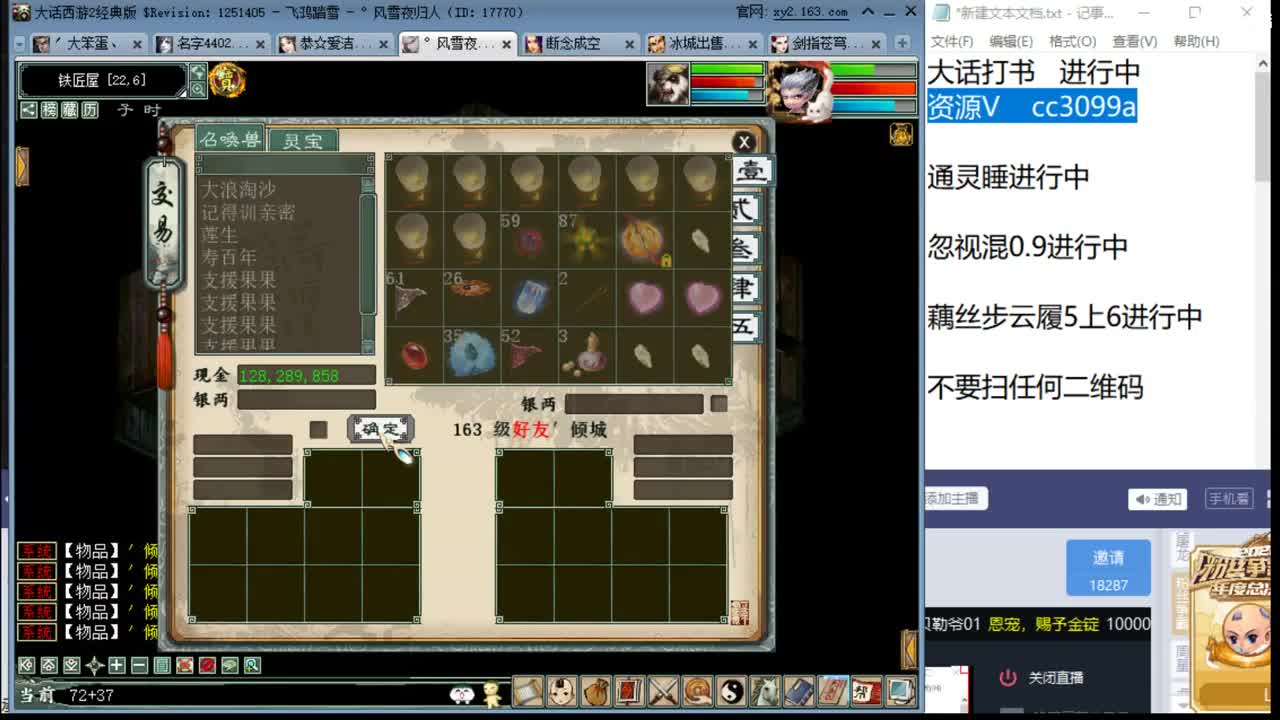The width and height of the screenshot is (1280, 720).
Task: Open the horse mount icon in bottom toolbar
Action: coord(765,691)
